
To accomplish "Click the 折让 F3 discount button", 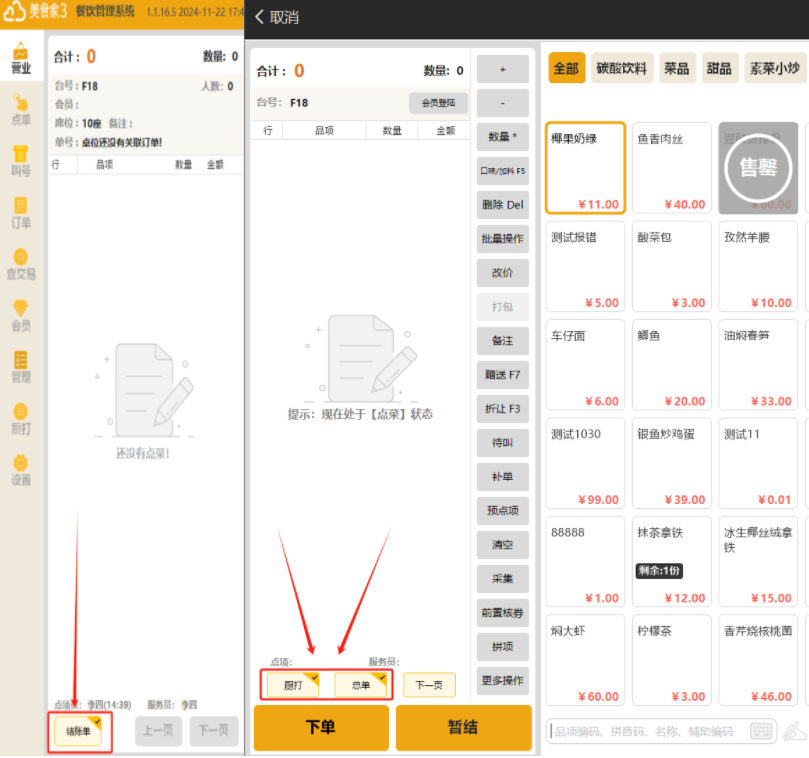I will point(503,409).
